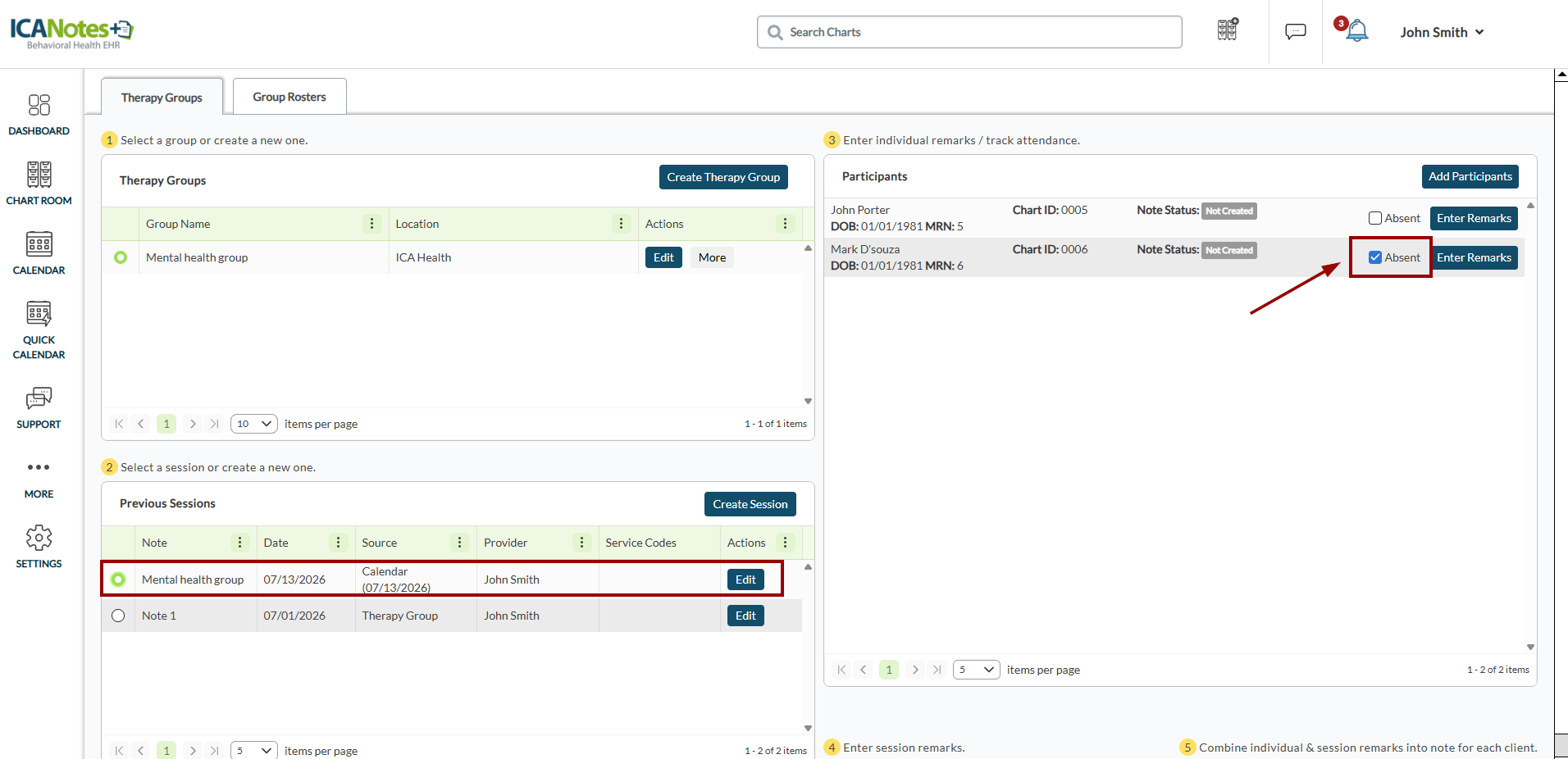
Task: Select the Note 1 session radio button
Action: tap(118, 616)
